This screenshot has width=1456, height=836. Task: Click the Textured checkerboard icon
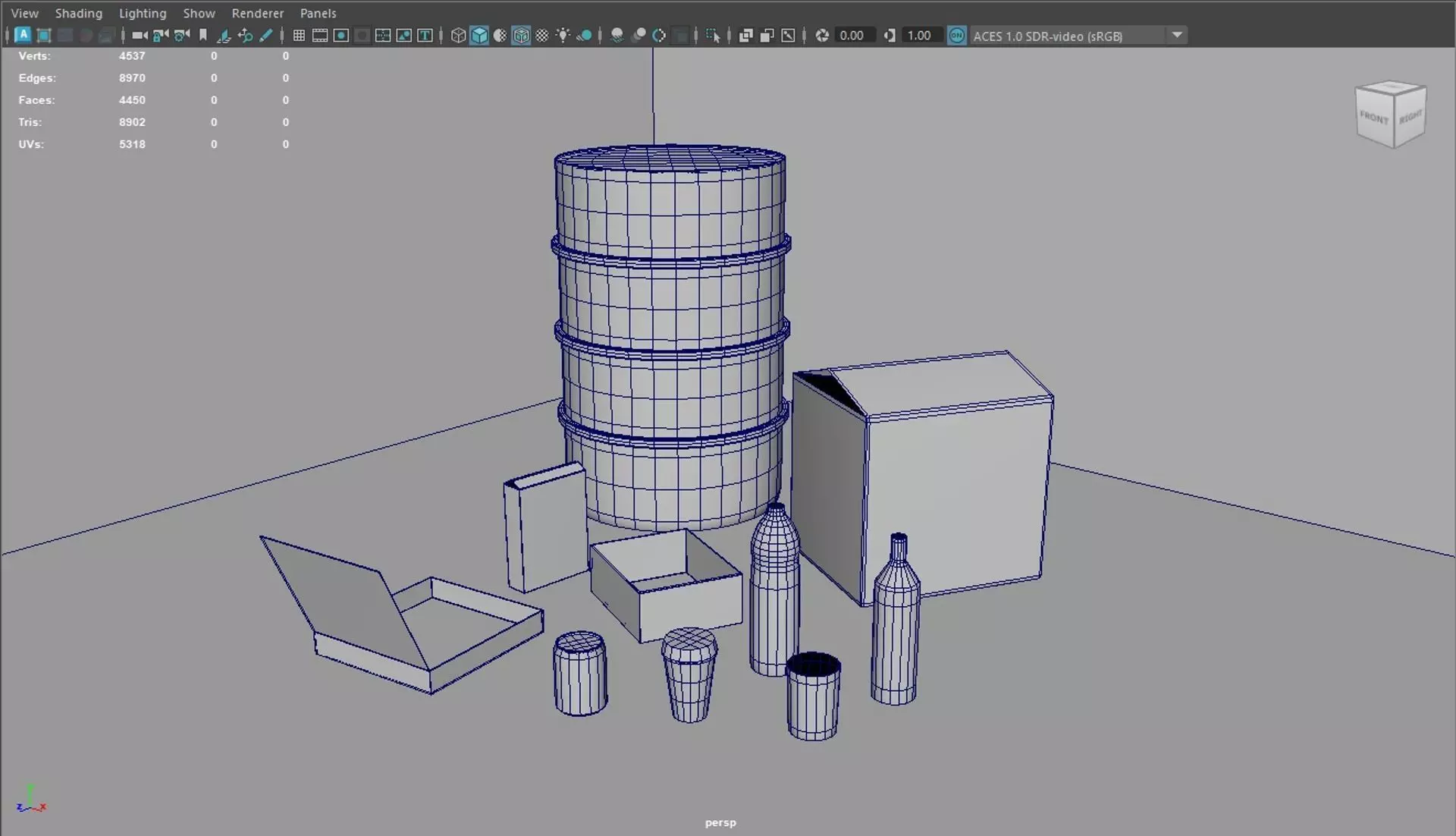tap(542, 35)
